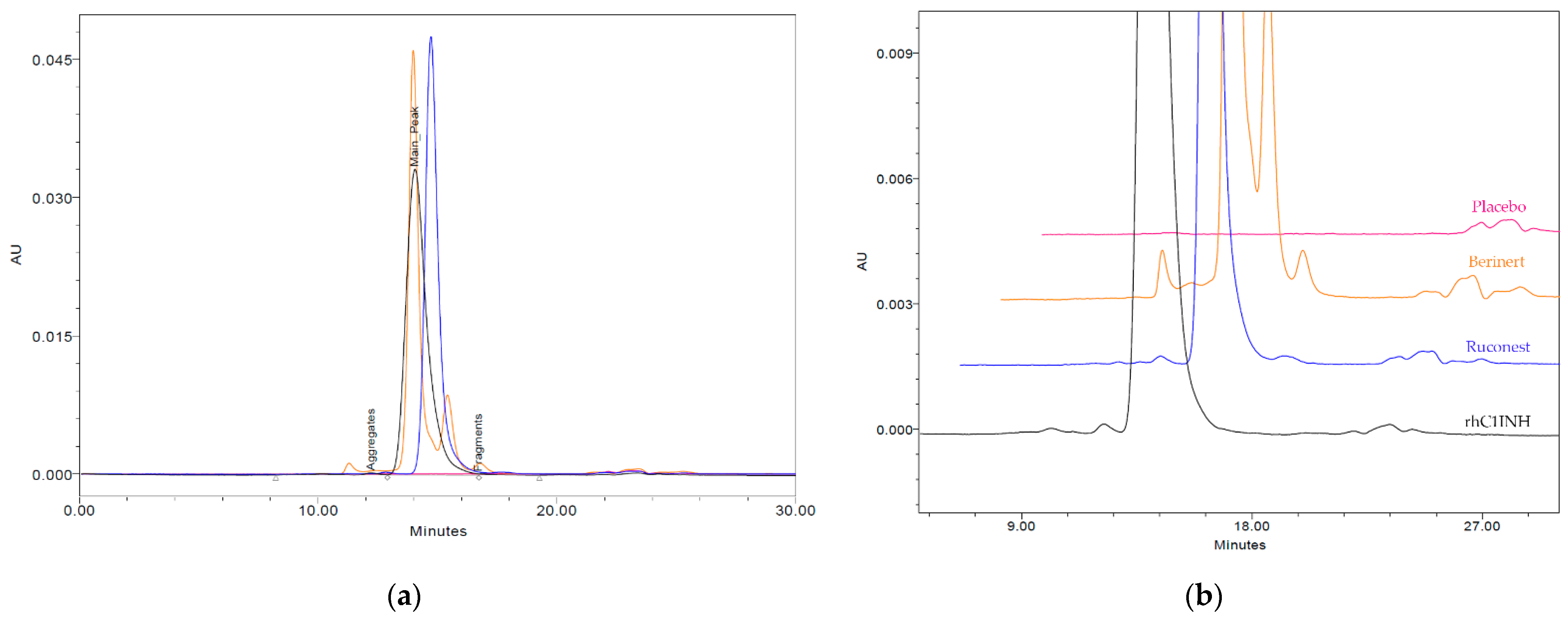Click the 0.045 AU tick in chart (a)
Screen dimensions: 1568x618
pyautogui.click(x=52, y=60)
